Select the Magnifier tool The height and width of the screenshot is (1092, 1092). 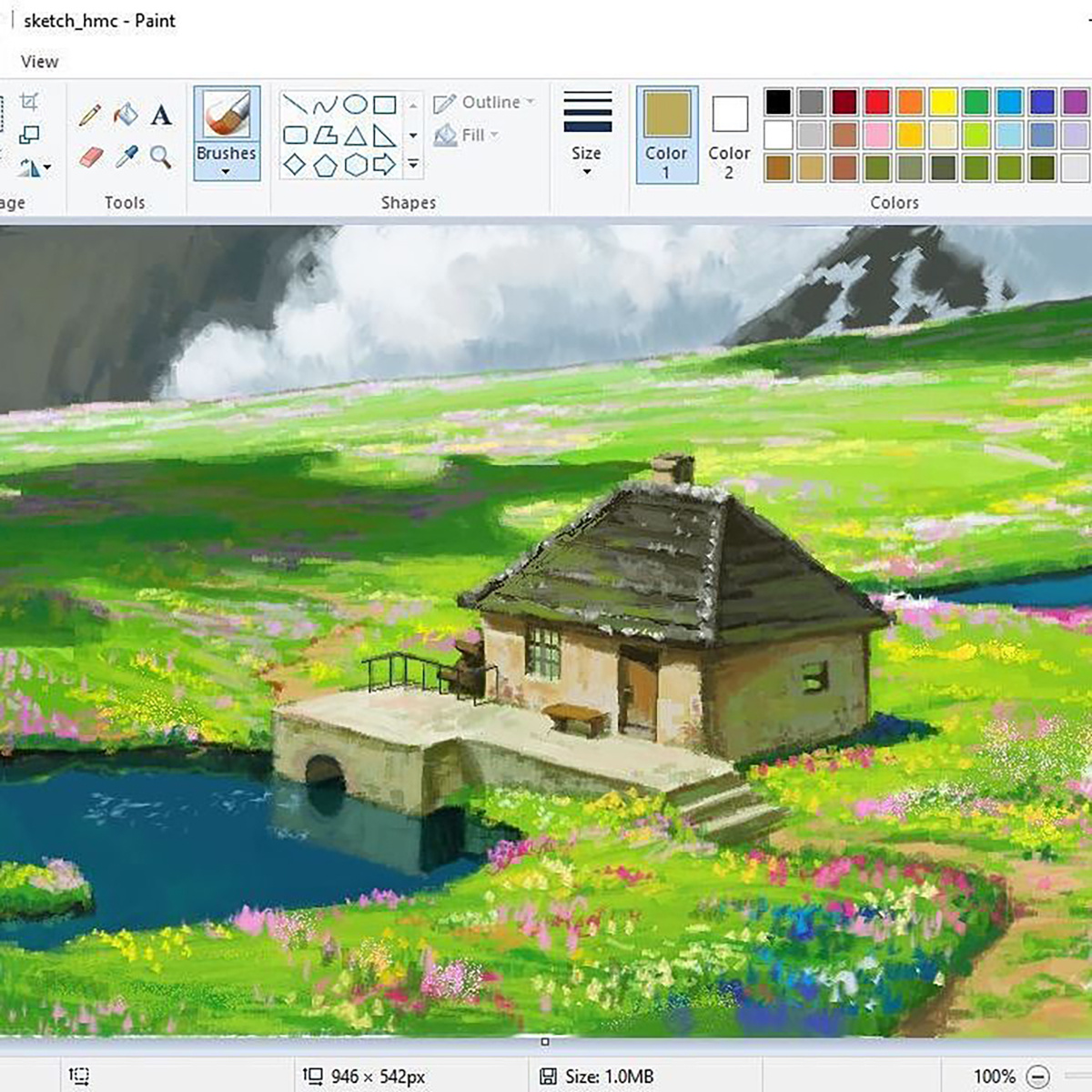point(161,157)
